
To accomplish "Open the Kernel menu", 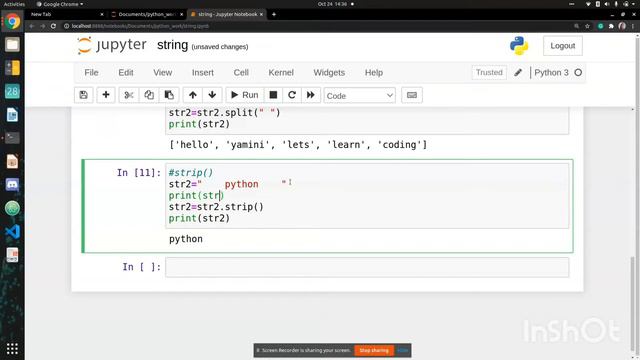I will (281, 73).
